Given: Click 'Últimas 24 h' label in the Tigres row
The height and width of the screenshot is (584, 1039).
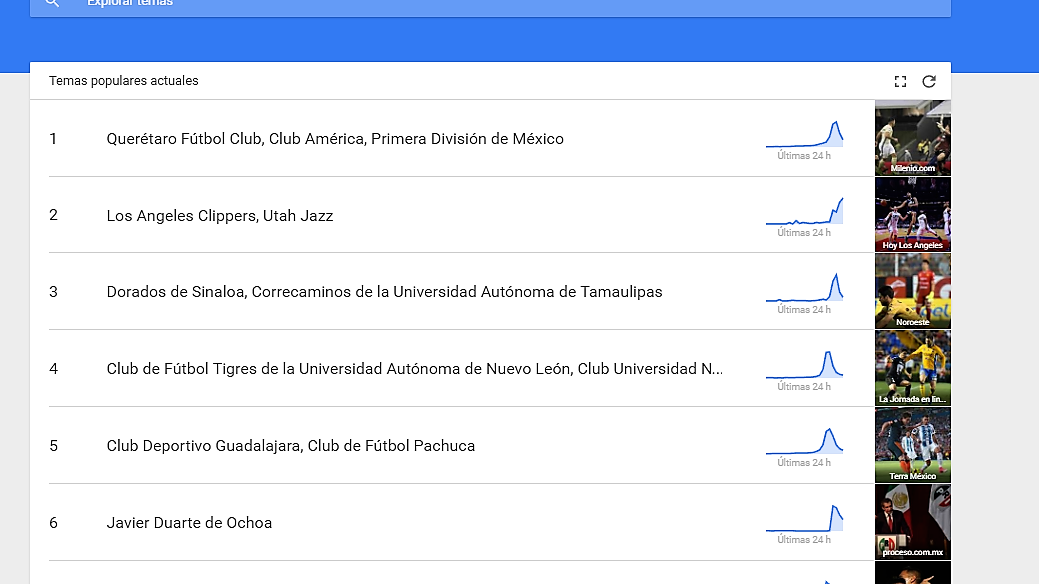Looking at the screenshot, I should pos(804,386).
